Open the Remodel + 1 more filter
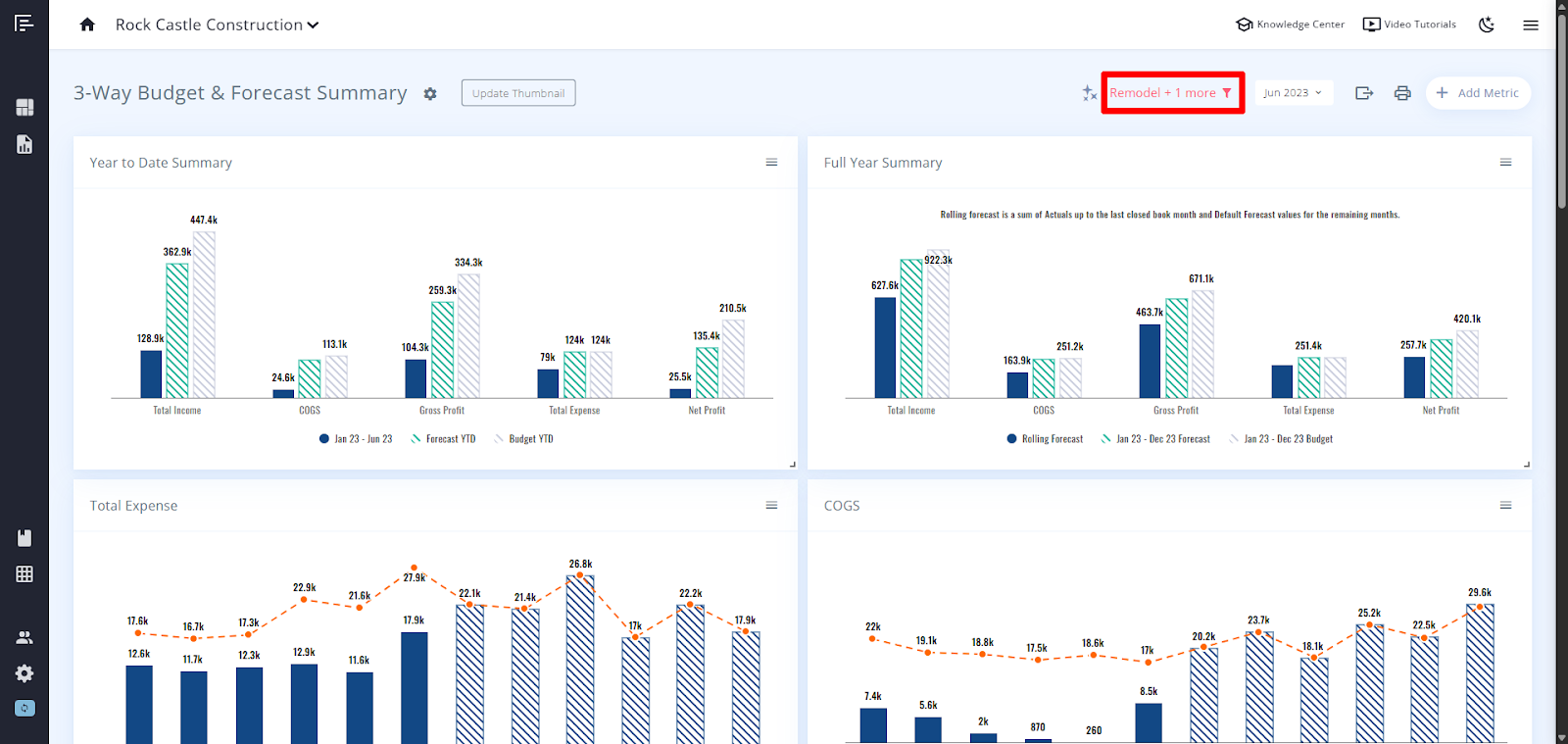The width and height of the screenshot is (1568, 744). click(x=1172, y=93)
